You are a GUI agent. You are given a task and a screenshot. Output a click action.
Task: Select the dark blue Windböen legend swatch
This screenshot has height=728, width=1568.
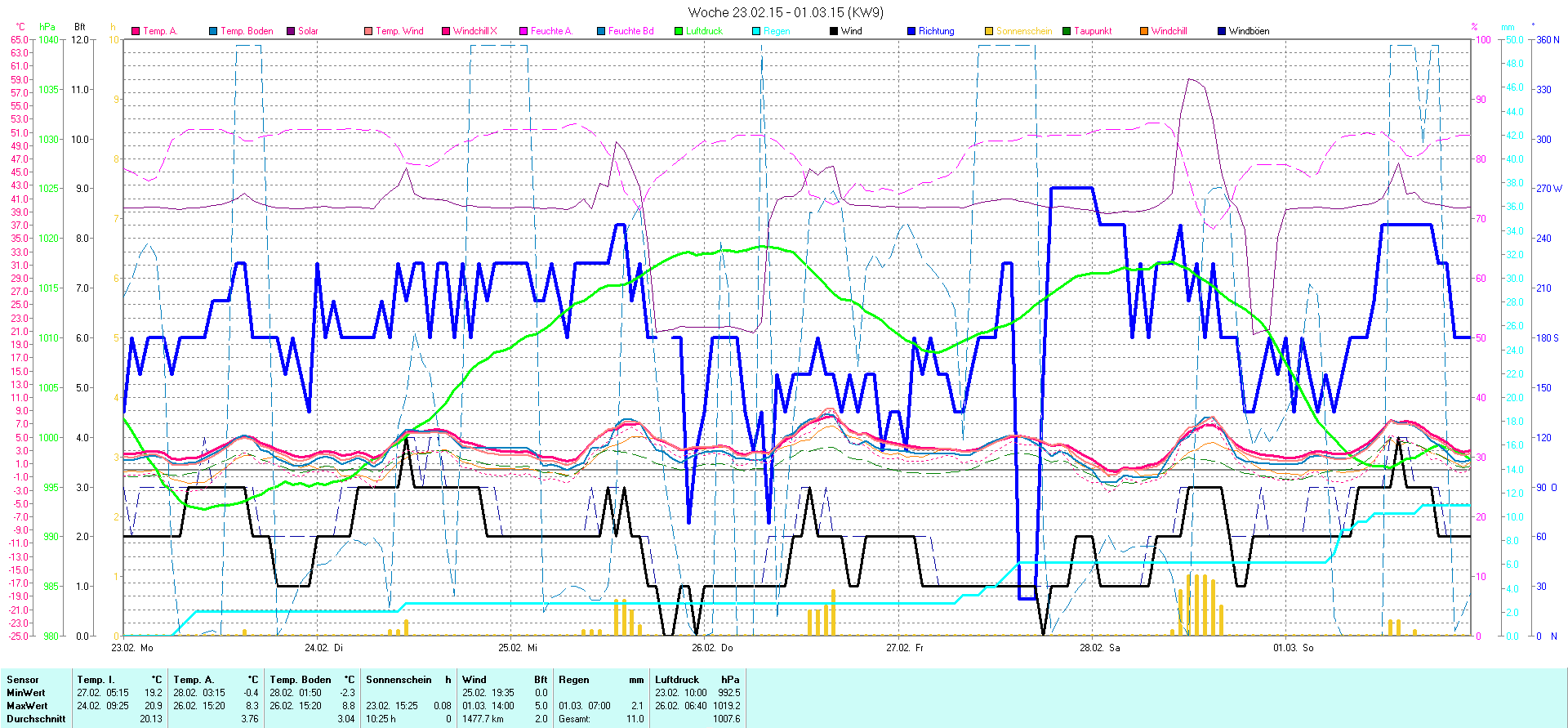pos(1222,31)
